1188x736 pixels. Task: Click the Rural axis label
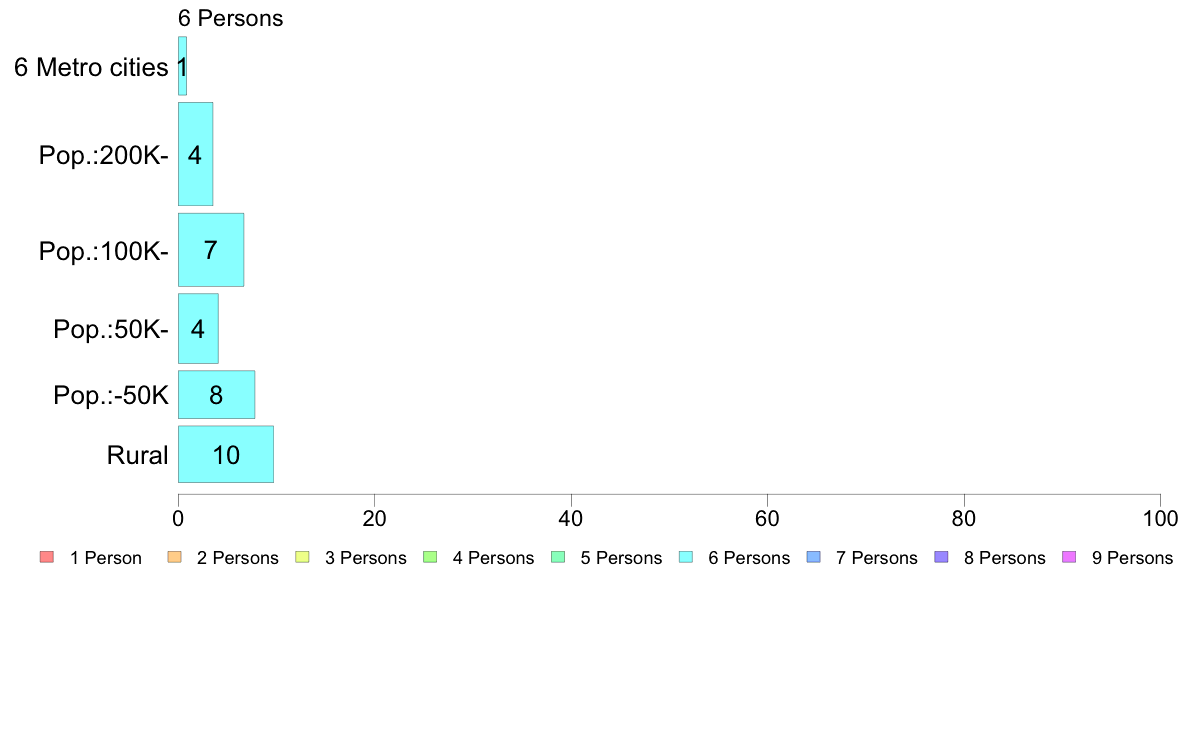pos(137,456)
